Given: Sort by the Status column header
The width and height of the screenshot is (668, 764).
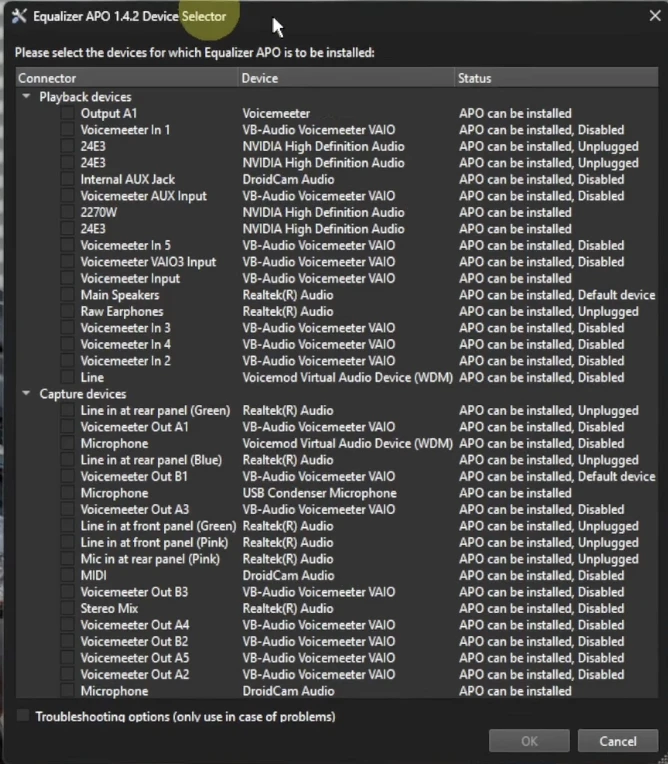Looking at the screenshot, I should coord(556,78).
